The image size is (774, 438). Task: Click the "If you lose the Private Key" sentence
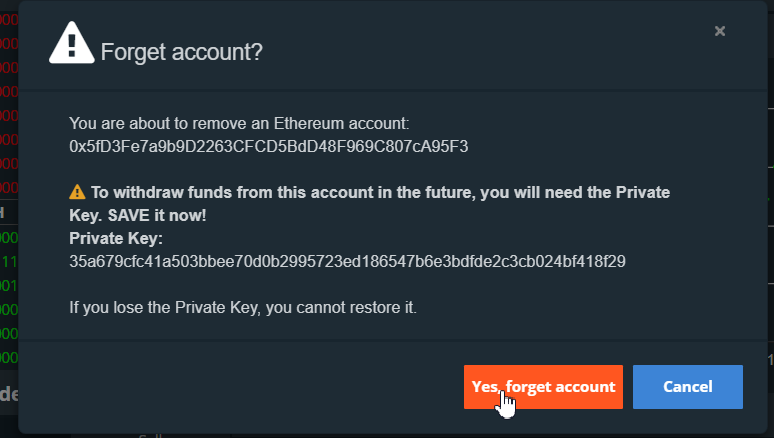coord(243,307)
